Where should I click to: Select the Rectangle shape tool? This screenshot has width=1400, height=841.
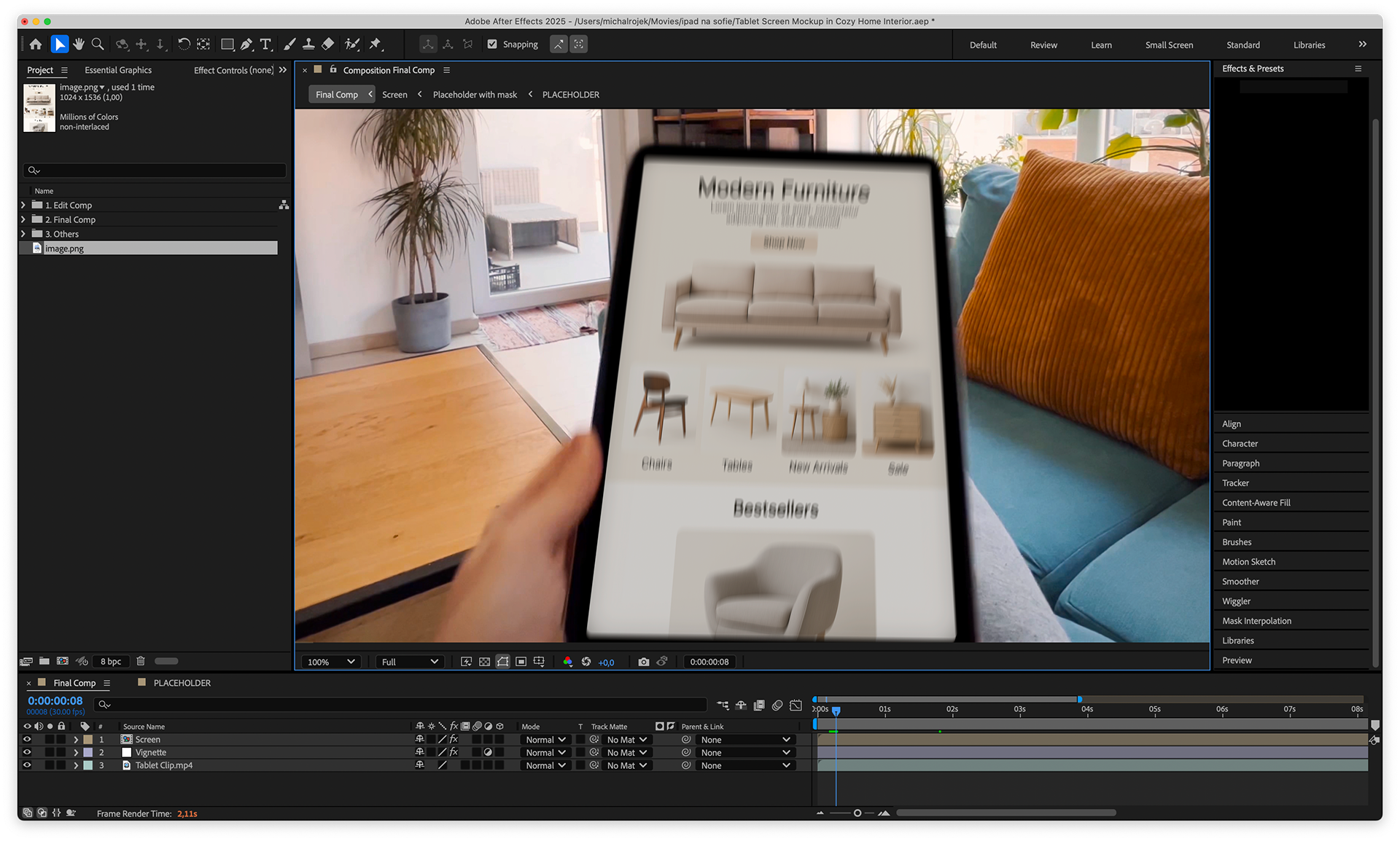click(227, 44)
